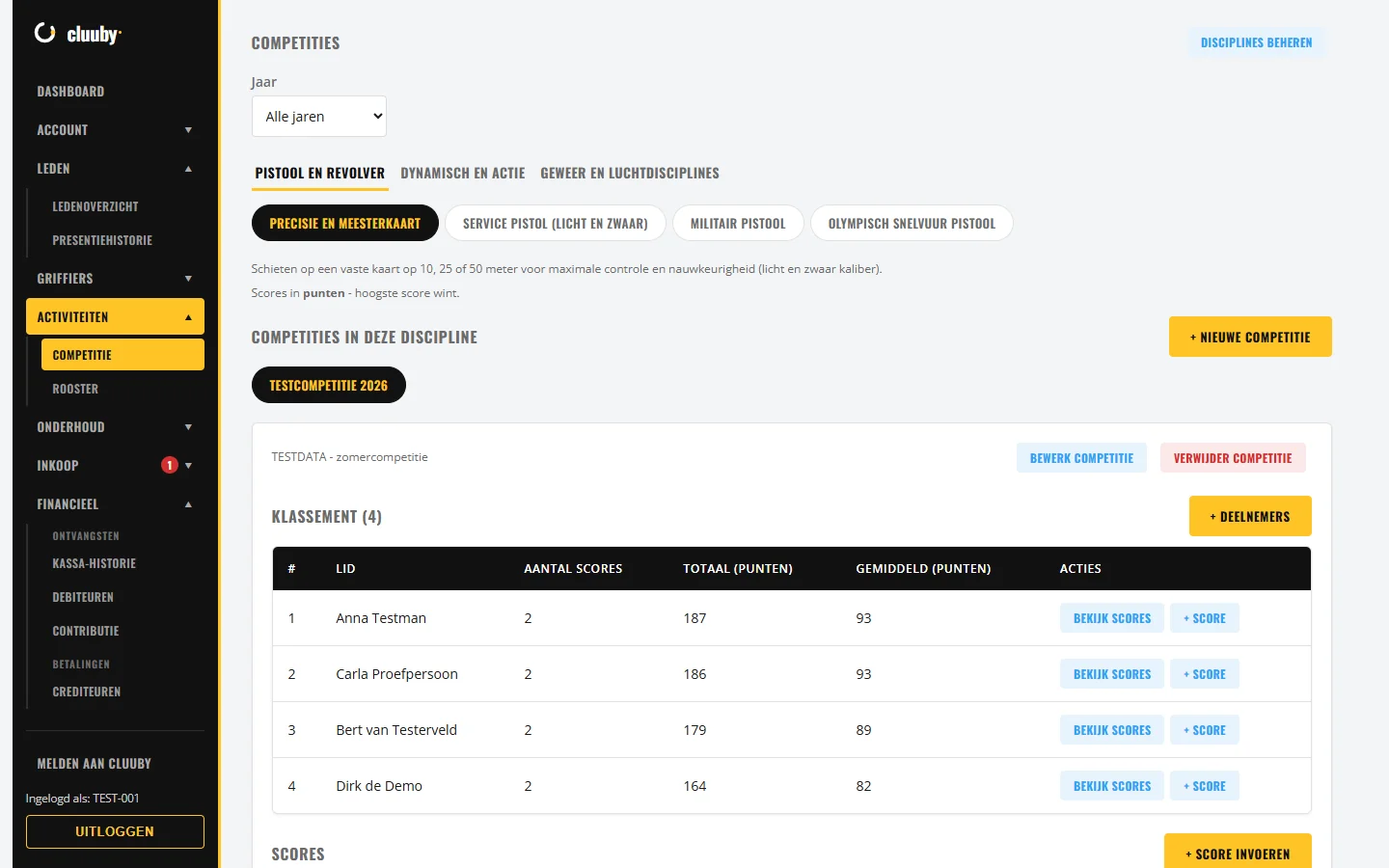Open the Inkoop notification badge

pyautogui.click(x=170, y=465)
